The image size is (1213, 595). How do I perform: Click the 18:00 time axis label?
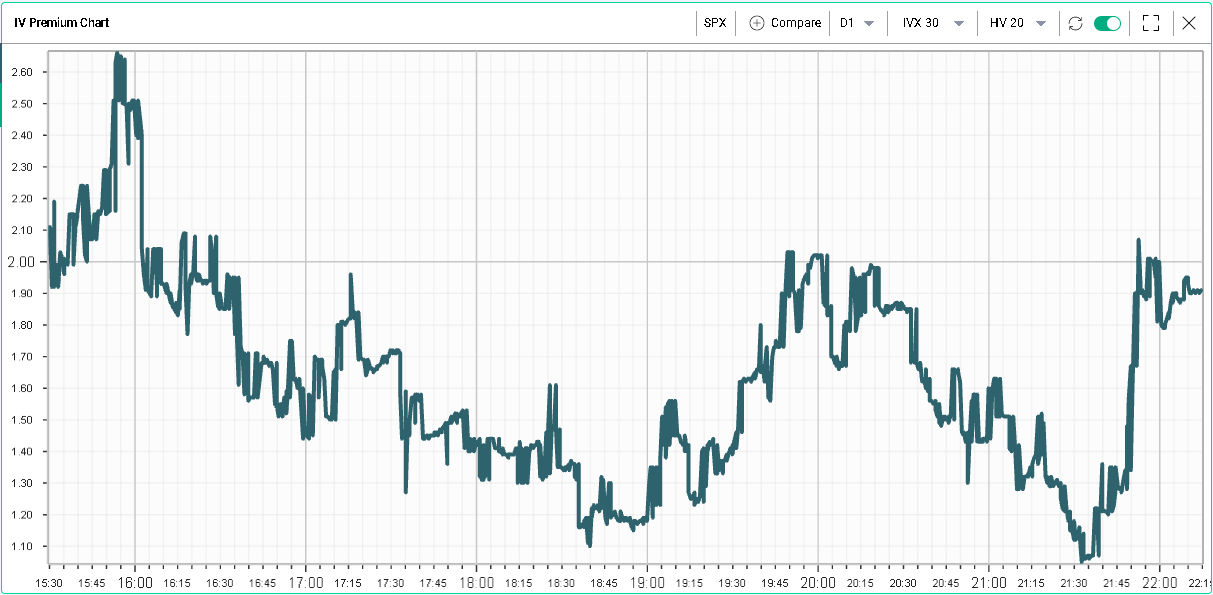(477, 582)
